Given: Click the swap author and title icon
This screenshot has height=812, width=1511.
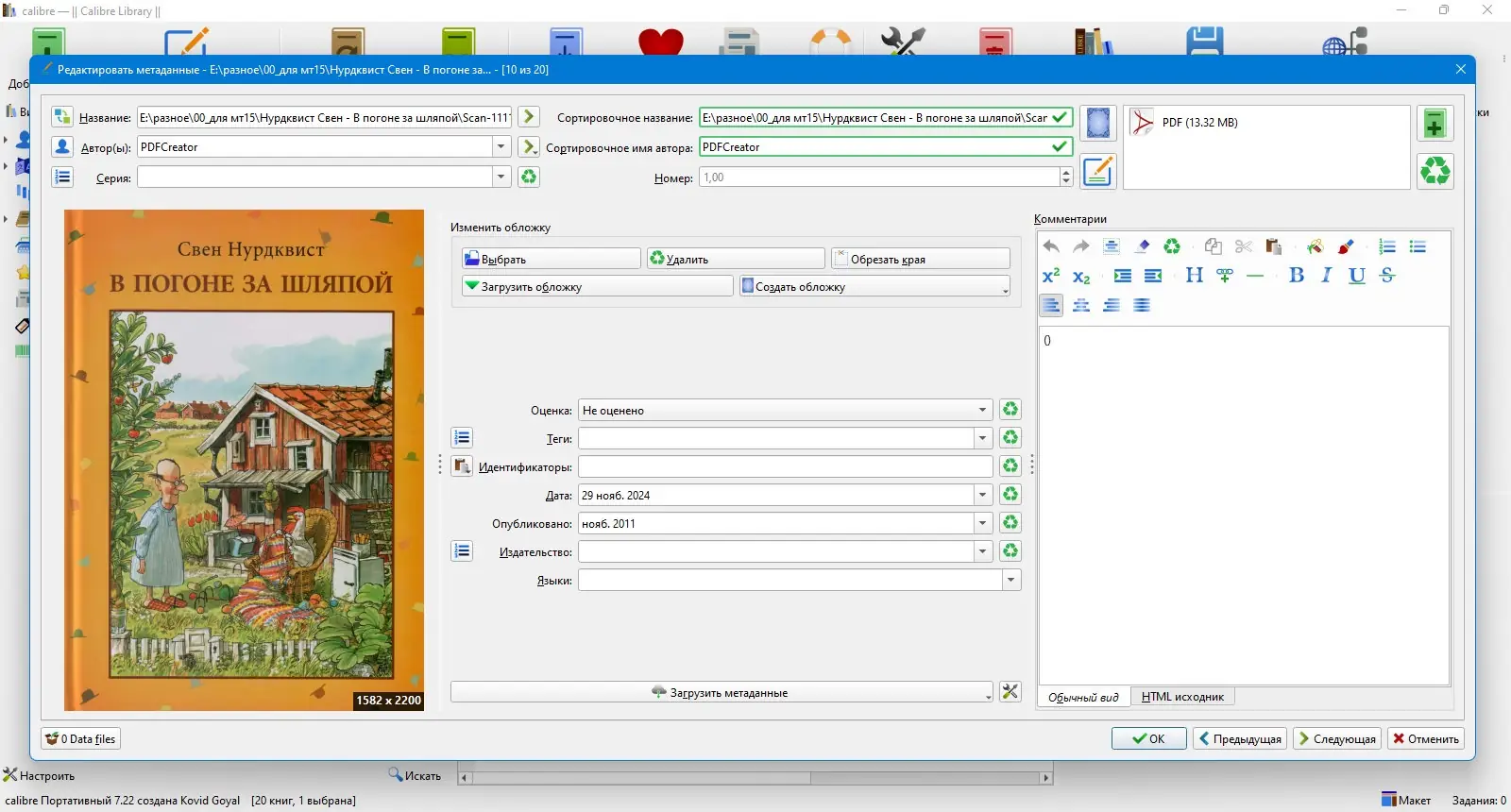Looking at the screenshot, I should point(62,117).
